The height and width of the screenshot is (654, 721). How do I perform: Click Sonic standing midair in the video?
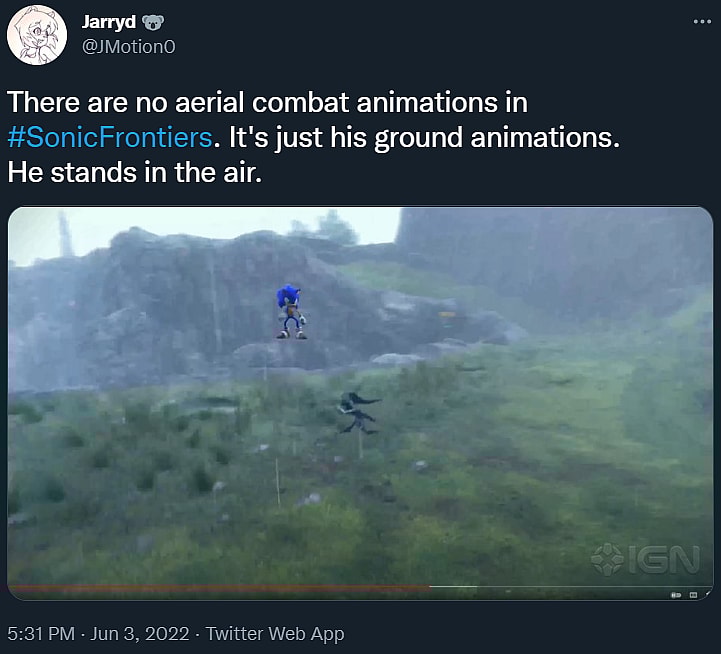pos(290,310)
